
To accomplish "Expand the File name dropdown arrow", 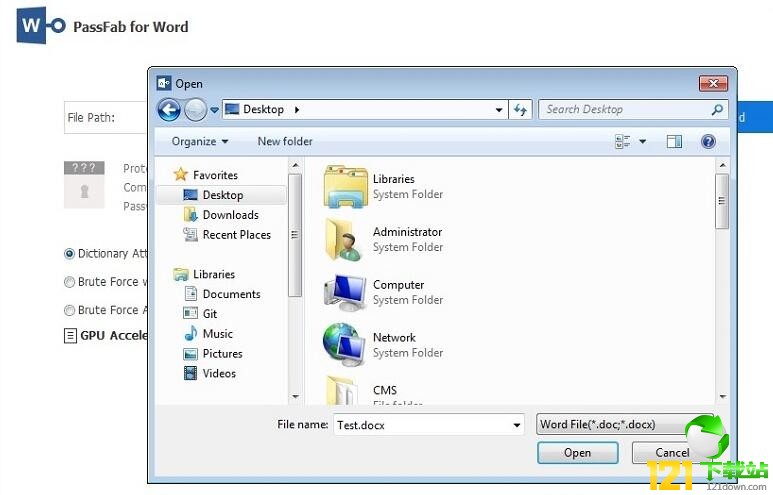I will click(517, 425).
